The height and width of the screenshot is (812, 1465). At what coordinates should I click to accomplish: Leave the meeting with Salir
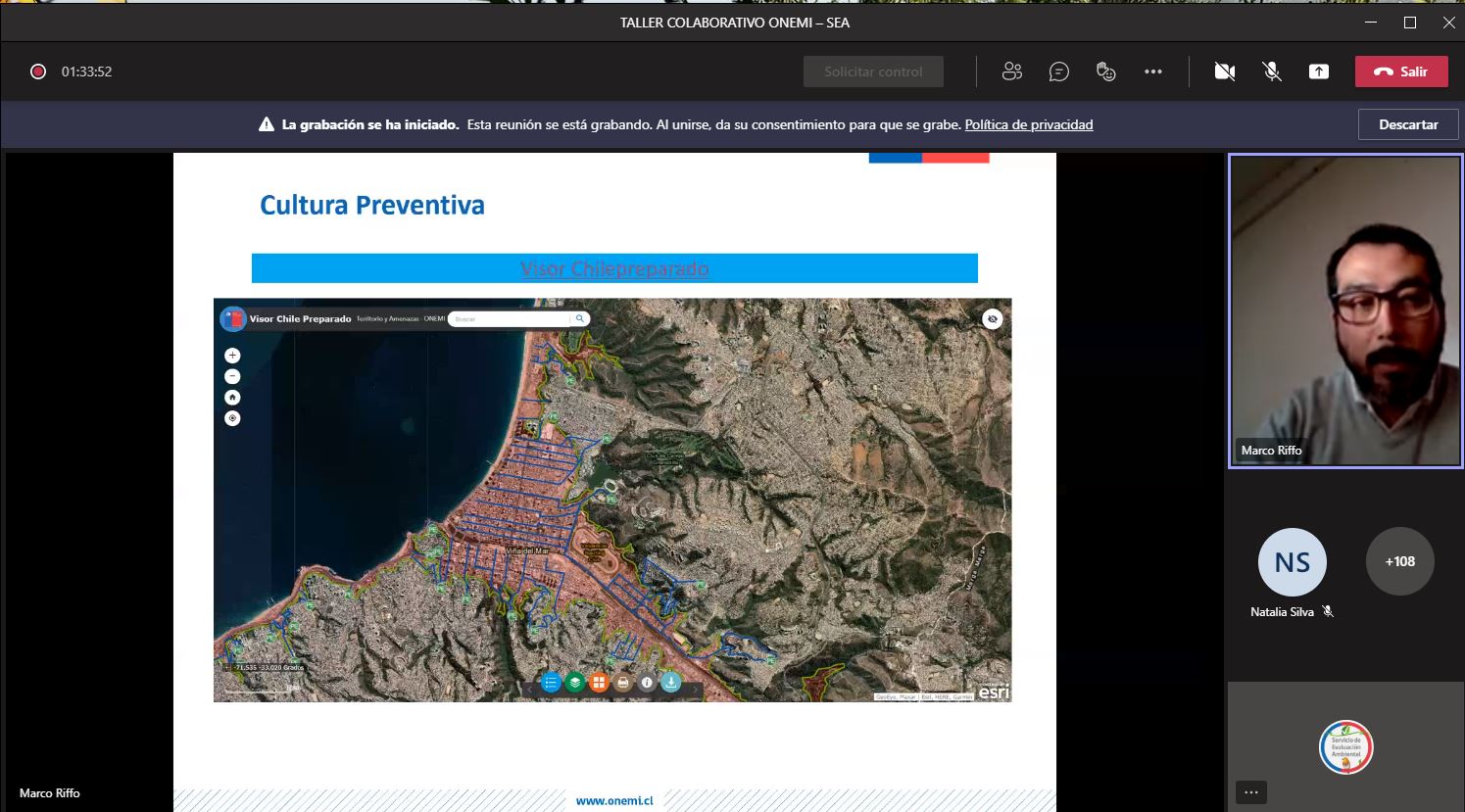click(1401, 72)
